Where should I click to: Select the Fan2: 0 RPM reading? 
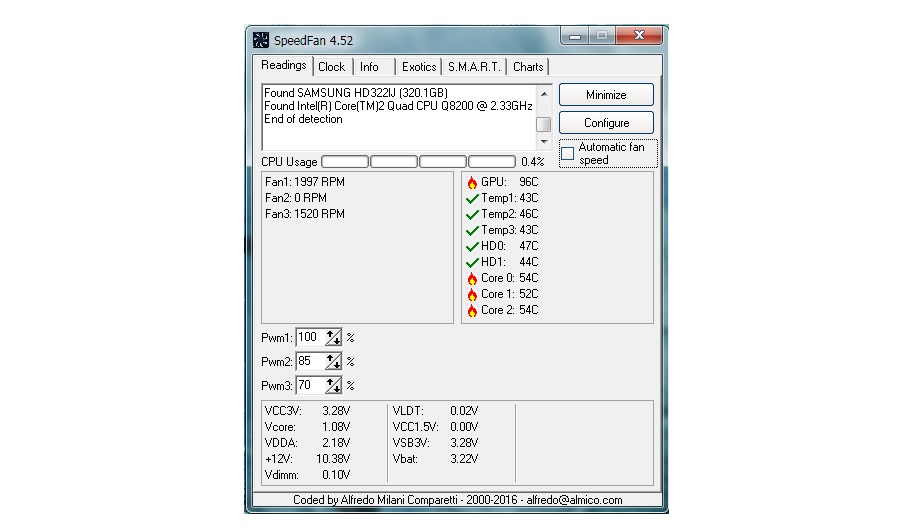(296, 197)
